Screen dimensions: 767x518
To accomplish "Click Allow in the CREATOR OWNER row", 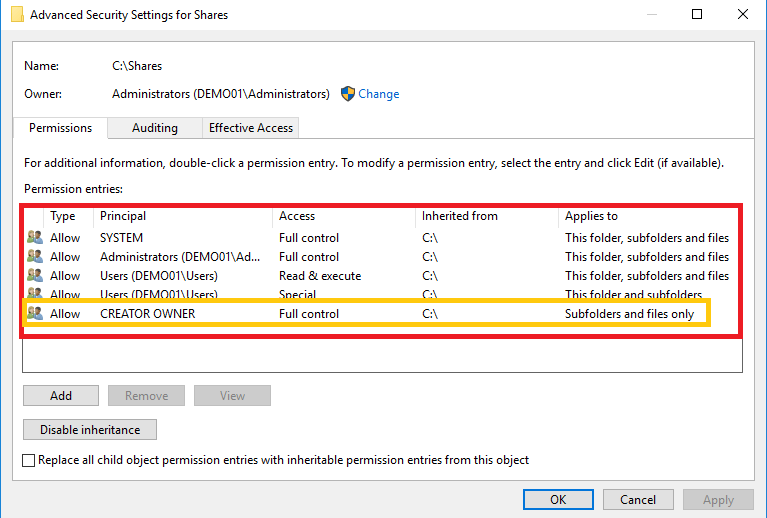I will click(x=65, y=314).
